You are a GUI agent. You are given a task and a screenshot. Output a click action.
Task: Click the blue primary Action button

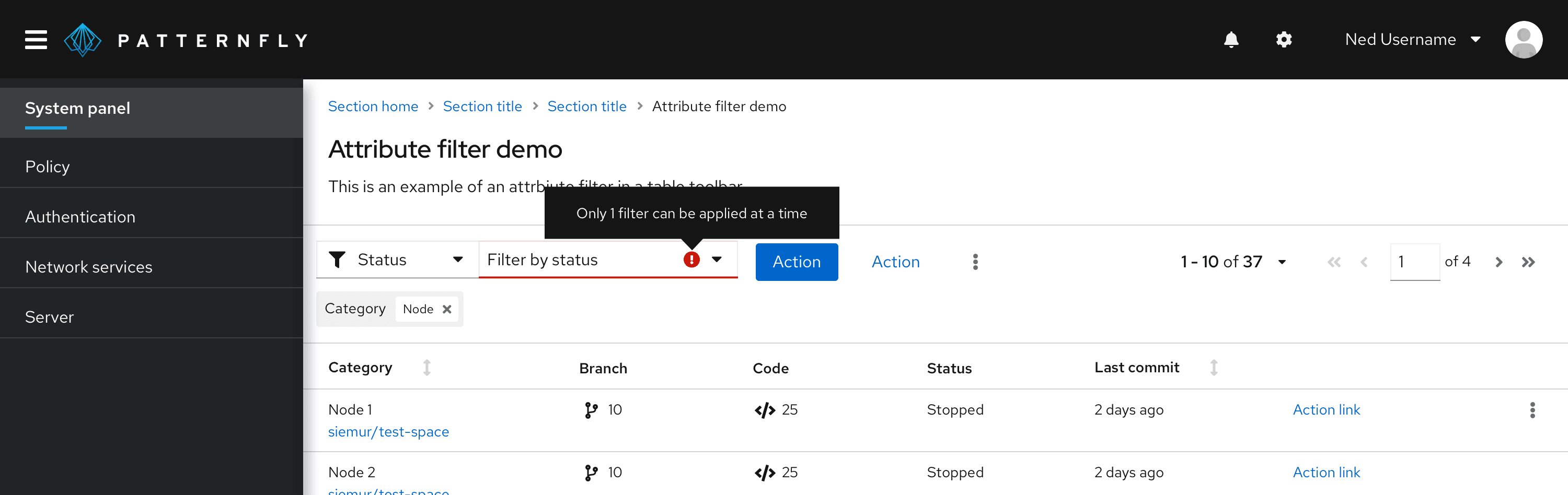pyautogui.click(x=796, y=262)
